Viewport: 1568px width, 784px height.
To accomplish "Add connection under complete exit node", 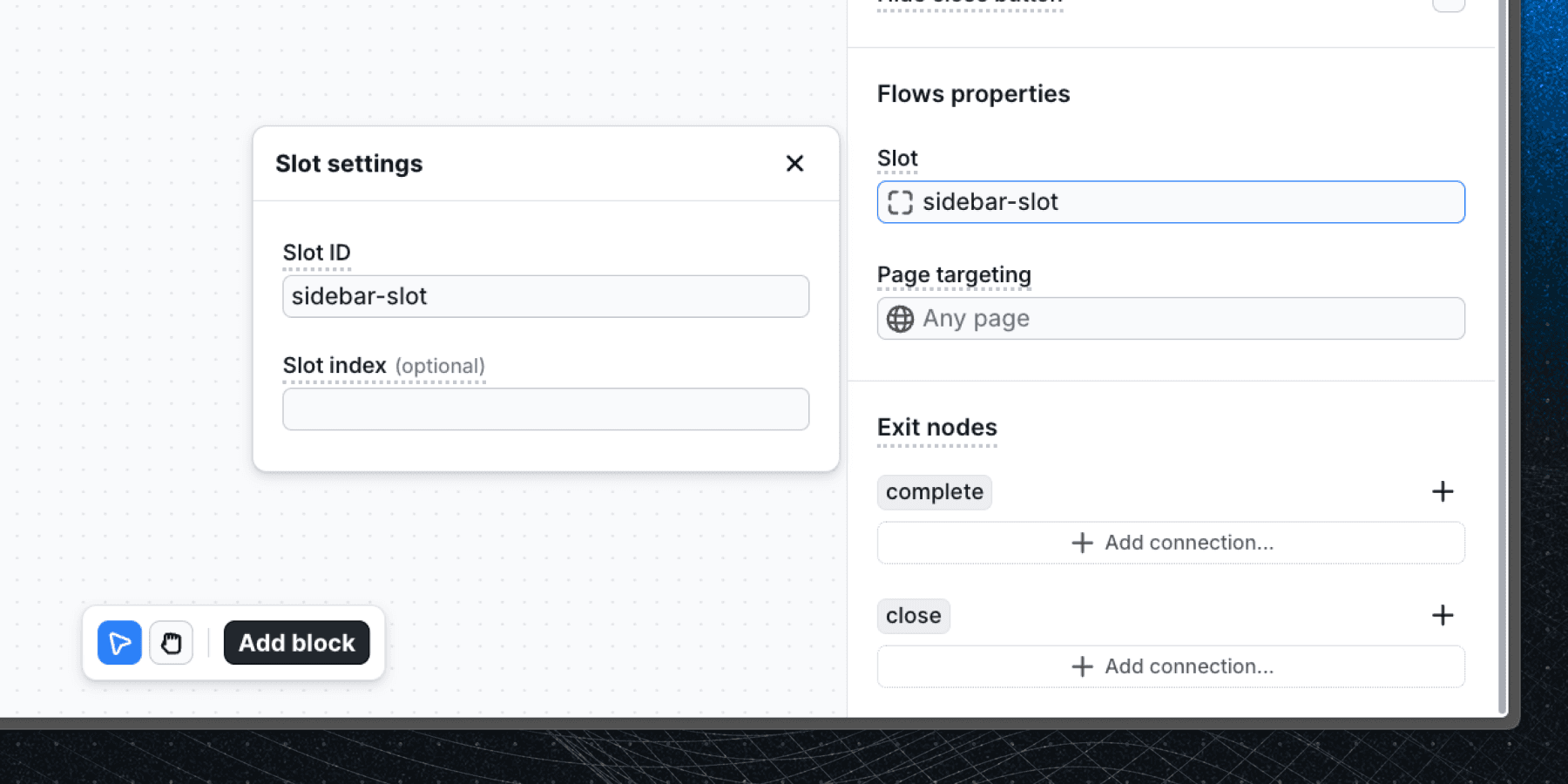I will point(1170,543).
